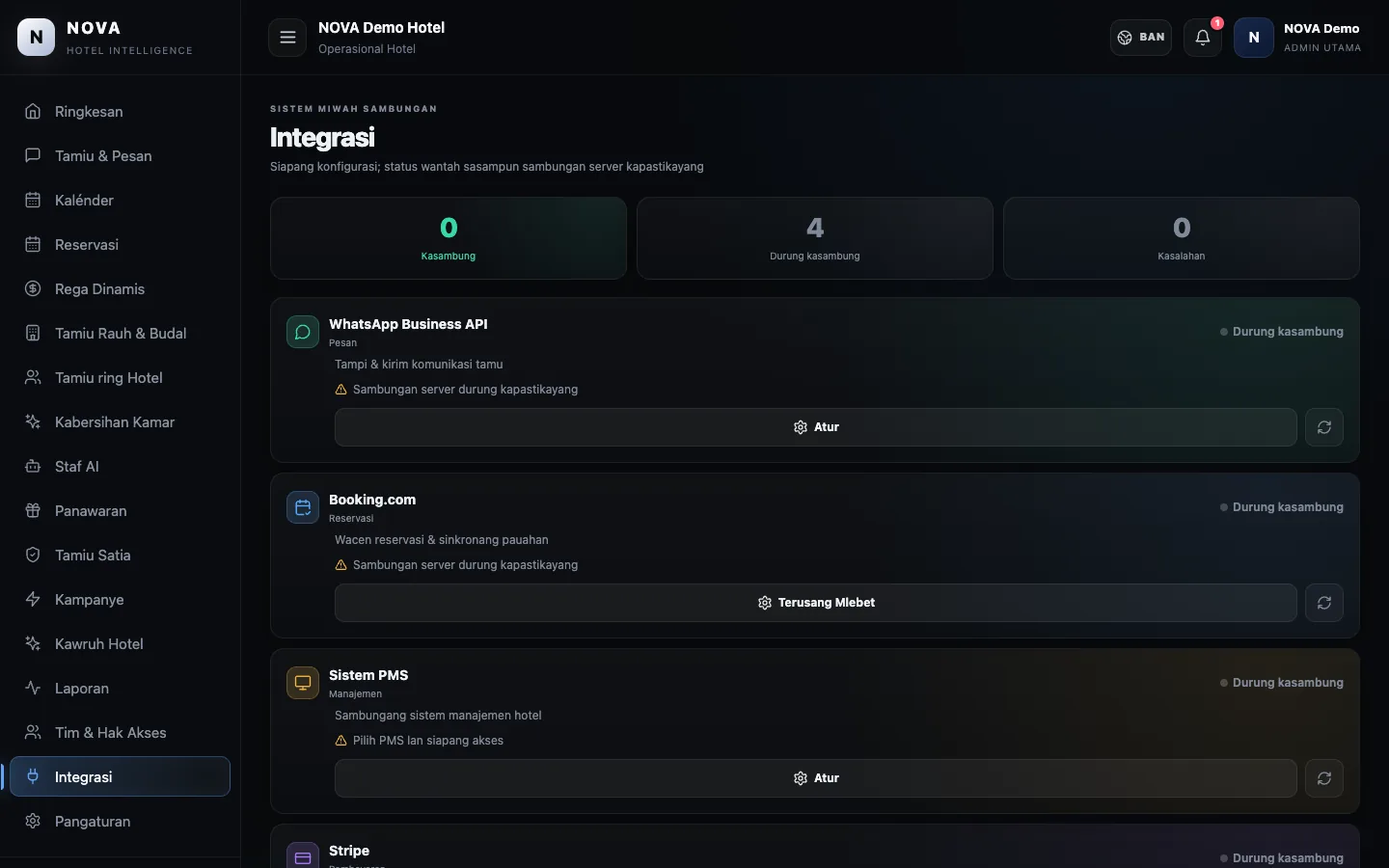Click Terusang Mlebet for Booking.com
Viewport: 1389px width, 868px height.
click(816, 603)
